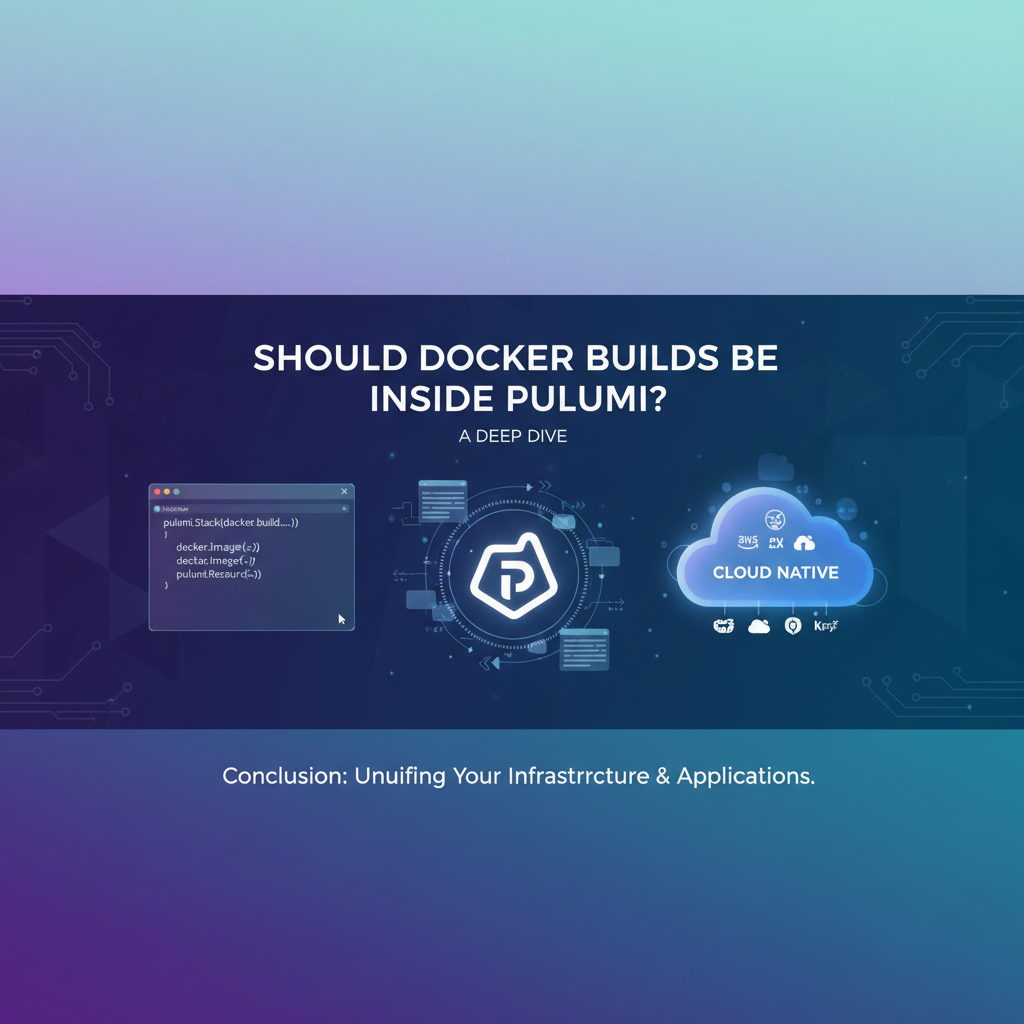Image resolution: width=1024 pixels, height=1024 pixels.
Task: Click the circular globe icon atop the cloud
Action: click(775, 520)
